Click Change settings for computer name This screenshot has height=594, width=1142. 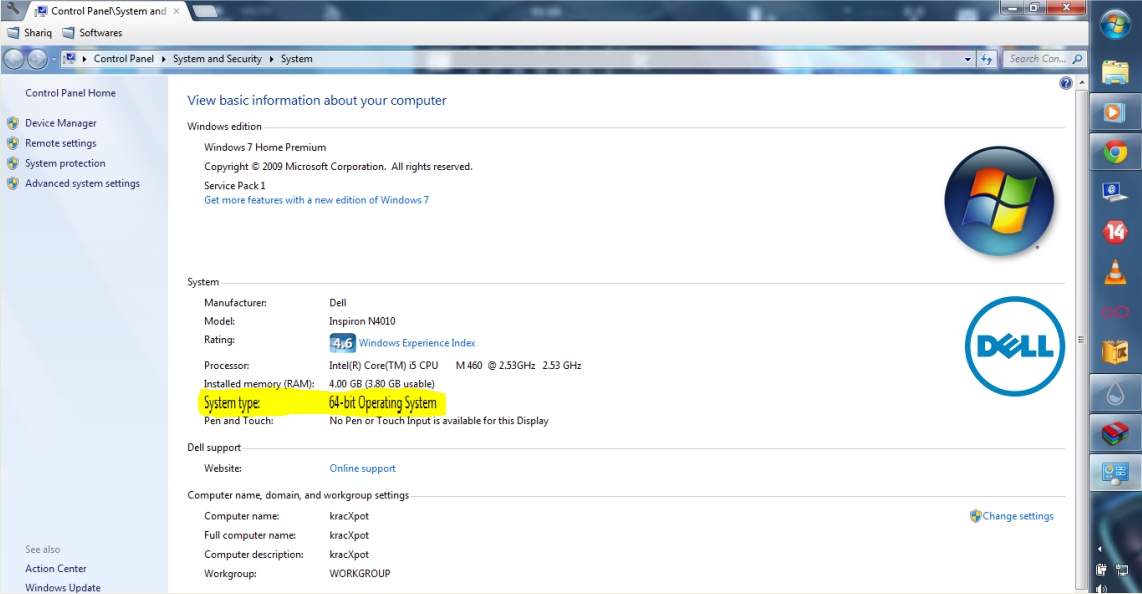[x=1018, y=516]
